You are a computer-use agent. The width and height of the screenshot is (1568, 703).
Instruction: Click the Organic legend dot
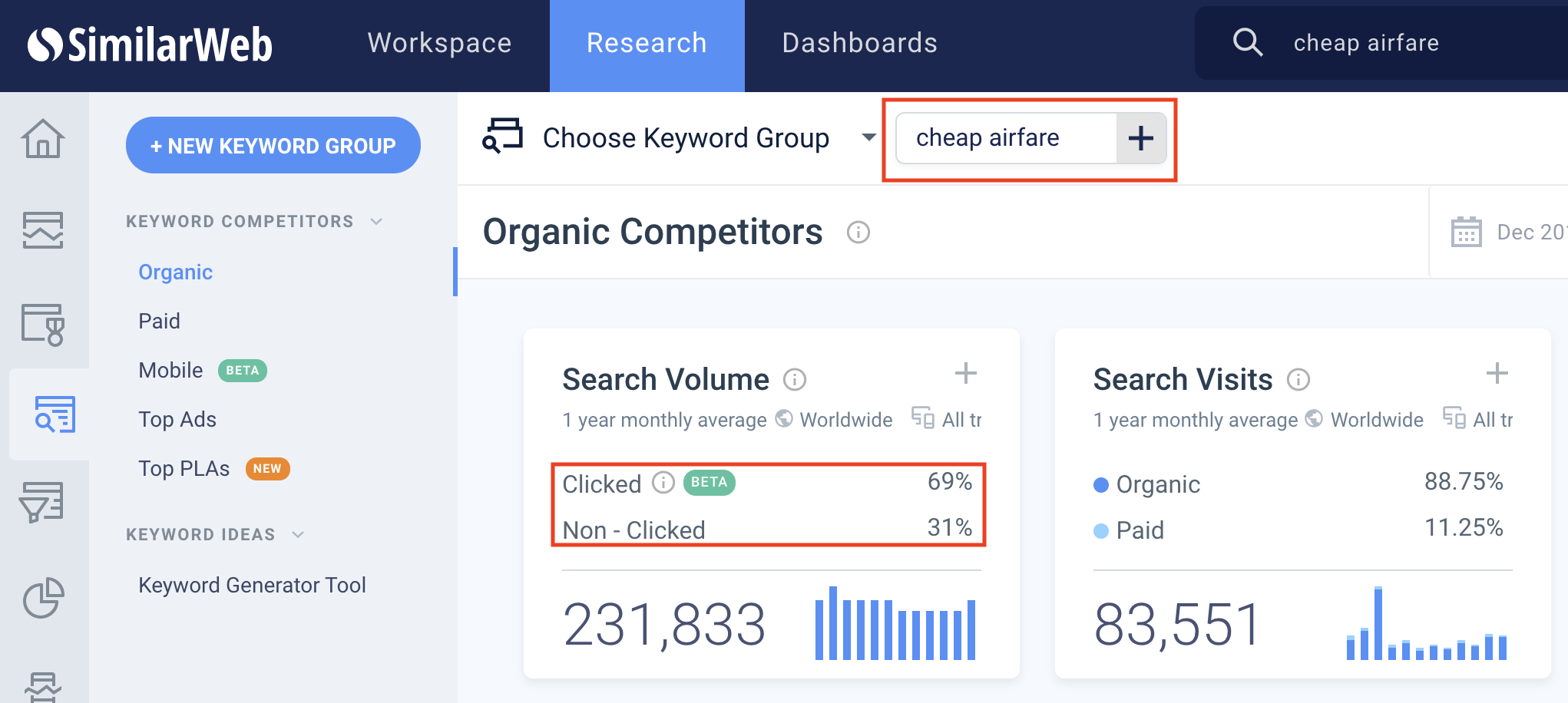point(1101,485)
